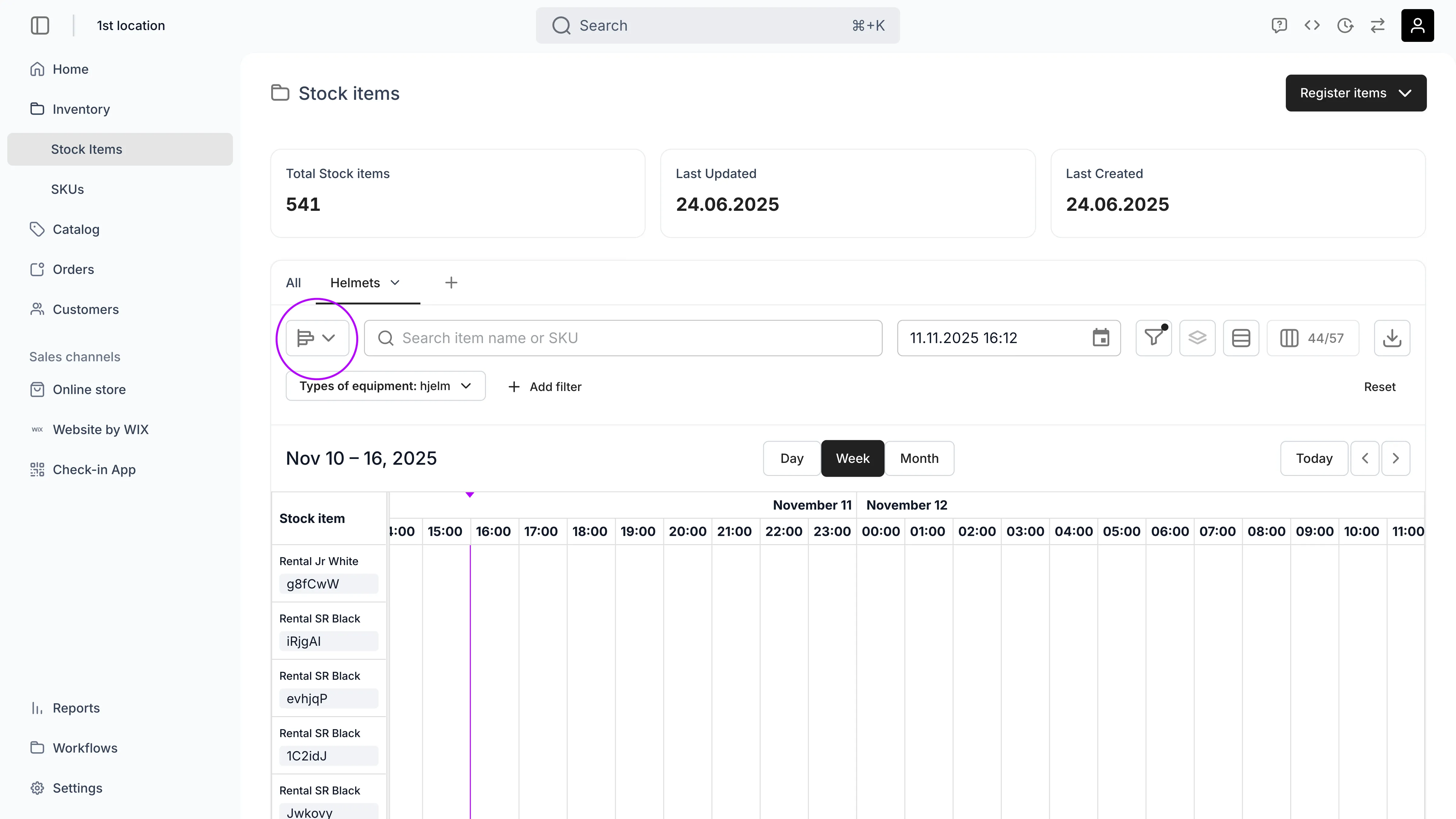Open Types of equipment: hjelm filter

click(x=386, y=386)
